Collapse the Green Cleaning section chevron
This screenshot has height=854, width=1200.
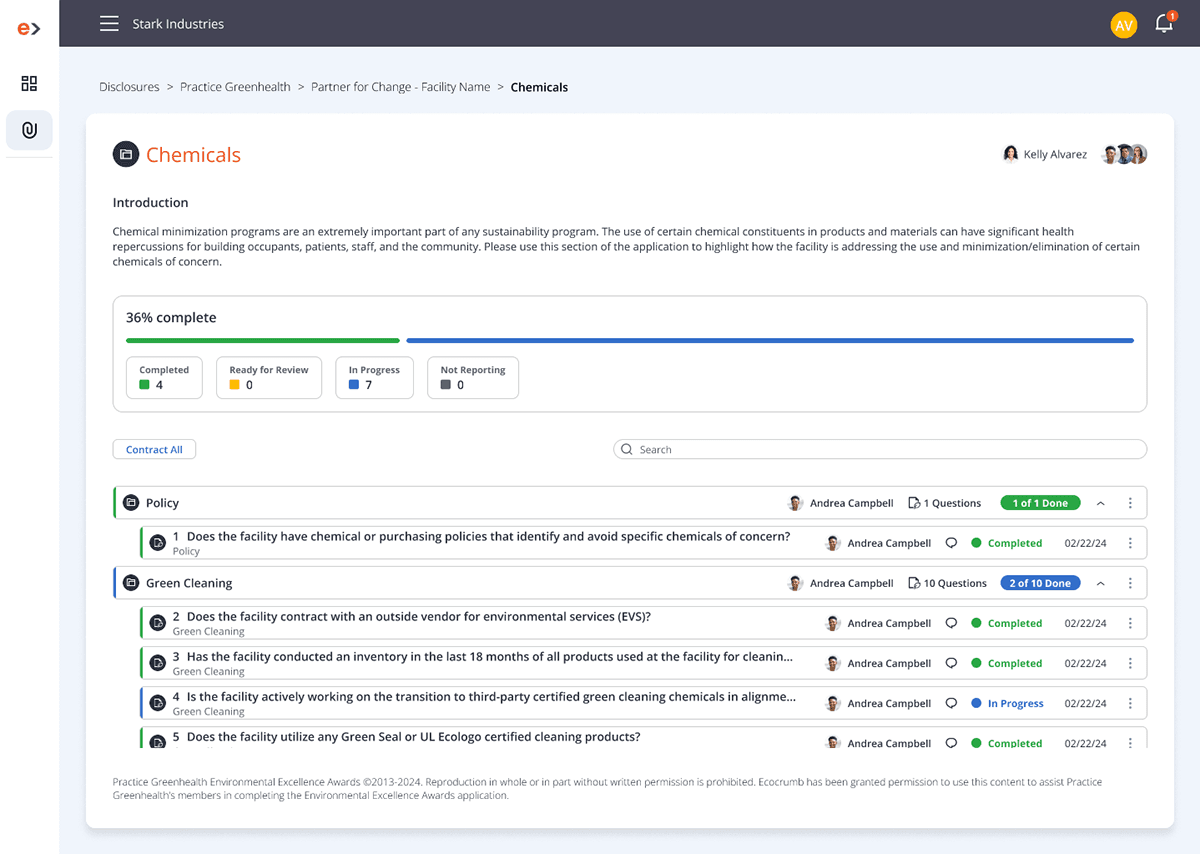(x=1101, y=583)
